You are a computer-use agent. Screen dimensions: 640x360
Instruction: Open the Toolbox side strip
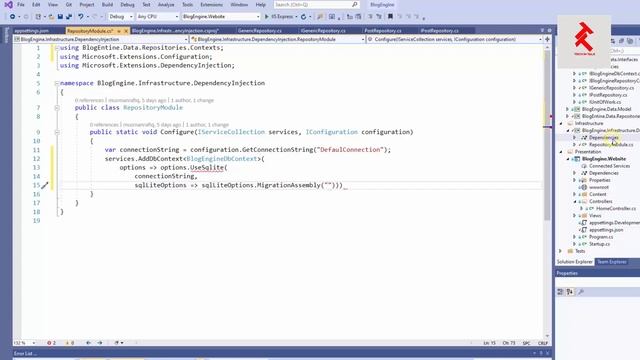pyautogui.click(x=6, y=35)
